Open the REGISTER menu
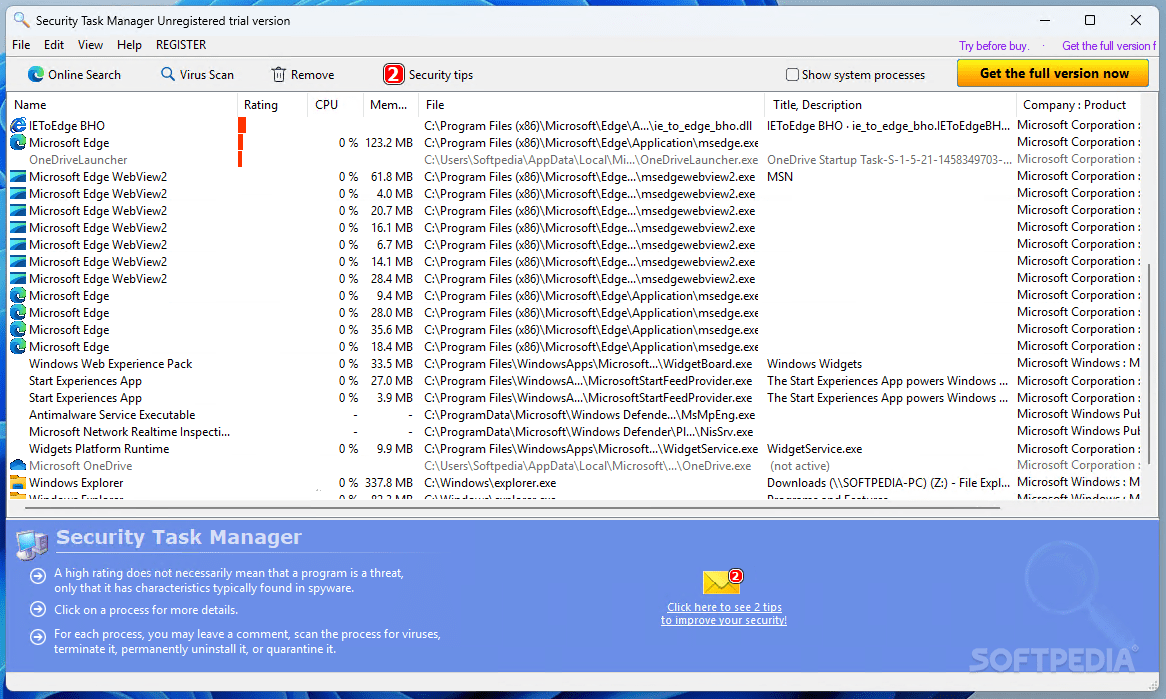This screenshot has width=1166, height=699. pyautogui.click(x=181, y=45)
